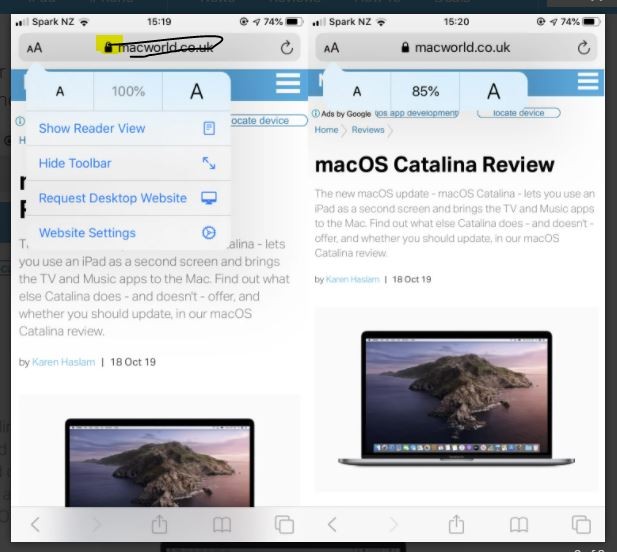Open tabs overview in left phone toolbar

coord(284,524)
